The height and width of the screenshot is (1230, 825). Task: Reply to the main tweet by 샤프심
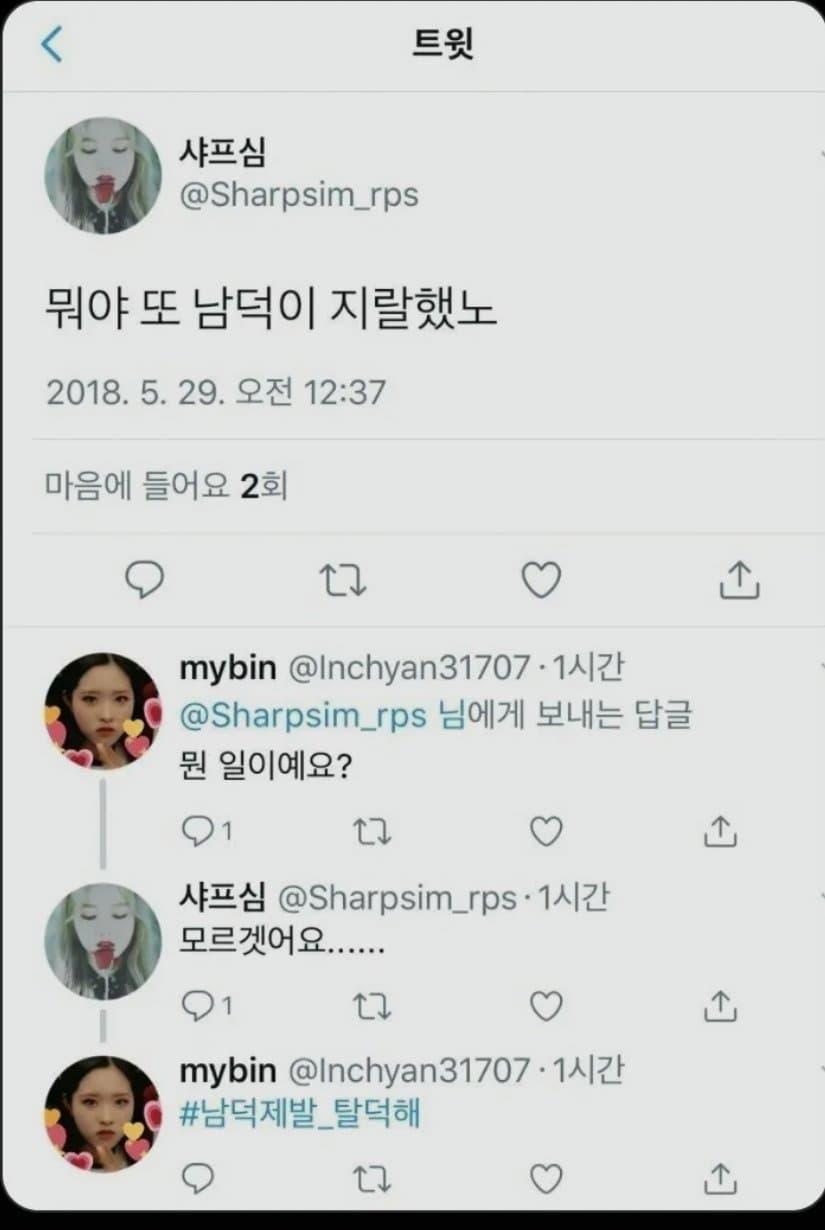click(x=145, y=579)
